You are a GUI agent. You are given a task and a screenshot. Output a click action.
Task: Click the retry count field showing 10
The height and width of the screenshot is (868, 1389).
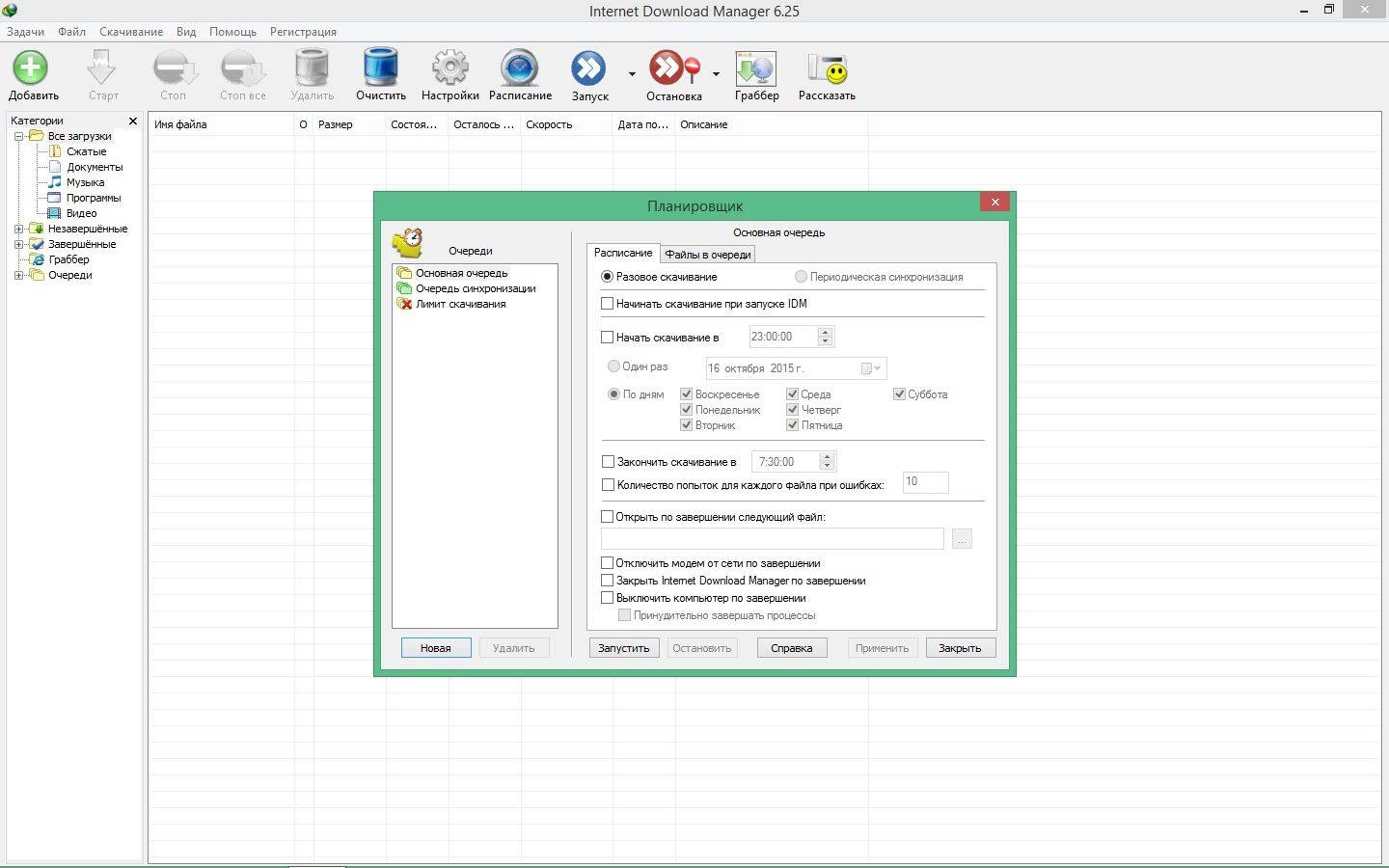925,482
